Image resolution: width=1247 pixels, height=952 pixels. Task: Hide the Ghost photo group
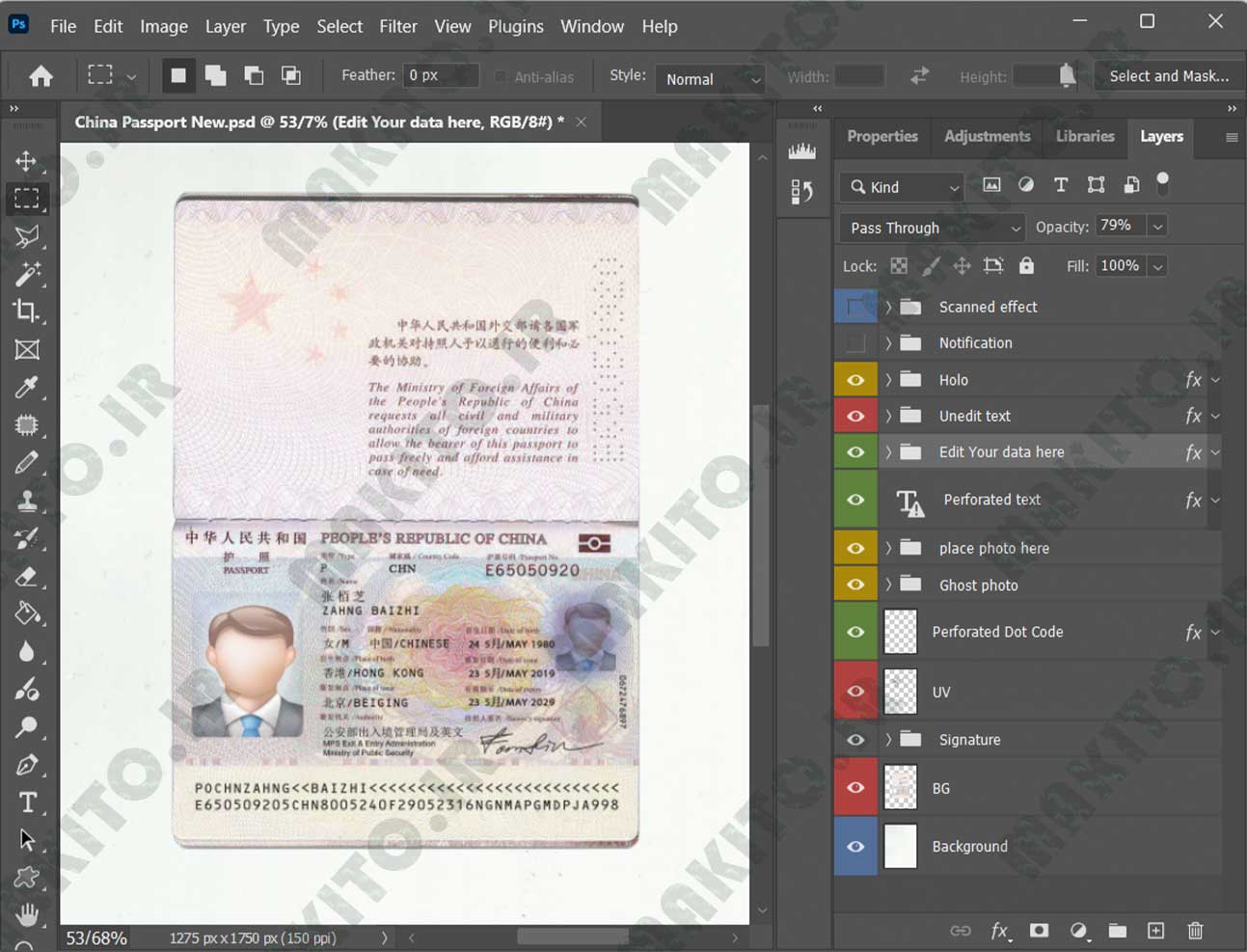pyautogui.click(x=855, y=585)
